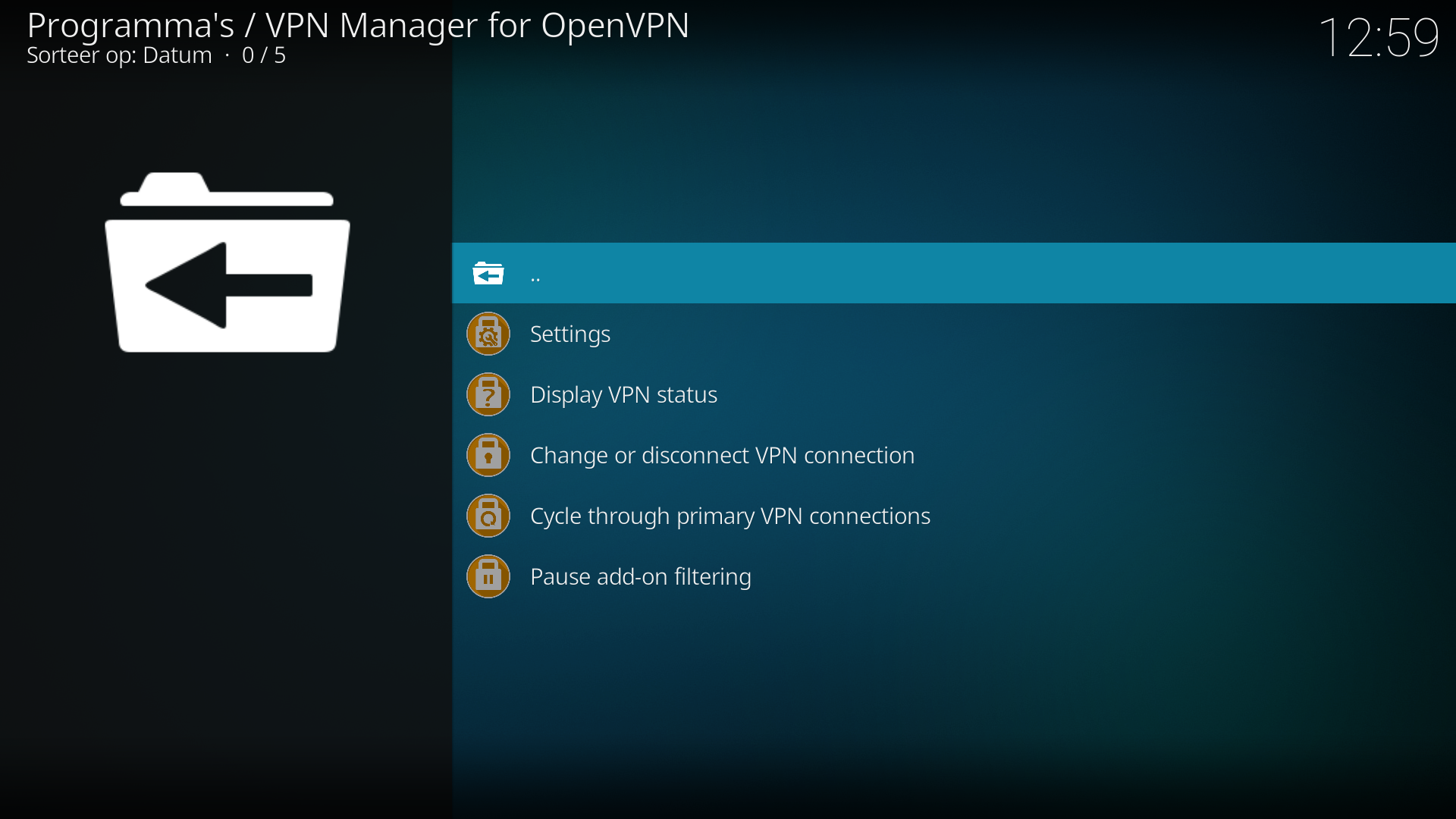Viewport: 1456px width, 819px height.
Task: Click the back-arrow folder icon on the highlighted row
Action: (x=488, y=273)
